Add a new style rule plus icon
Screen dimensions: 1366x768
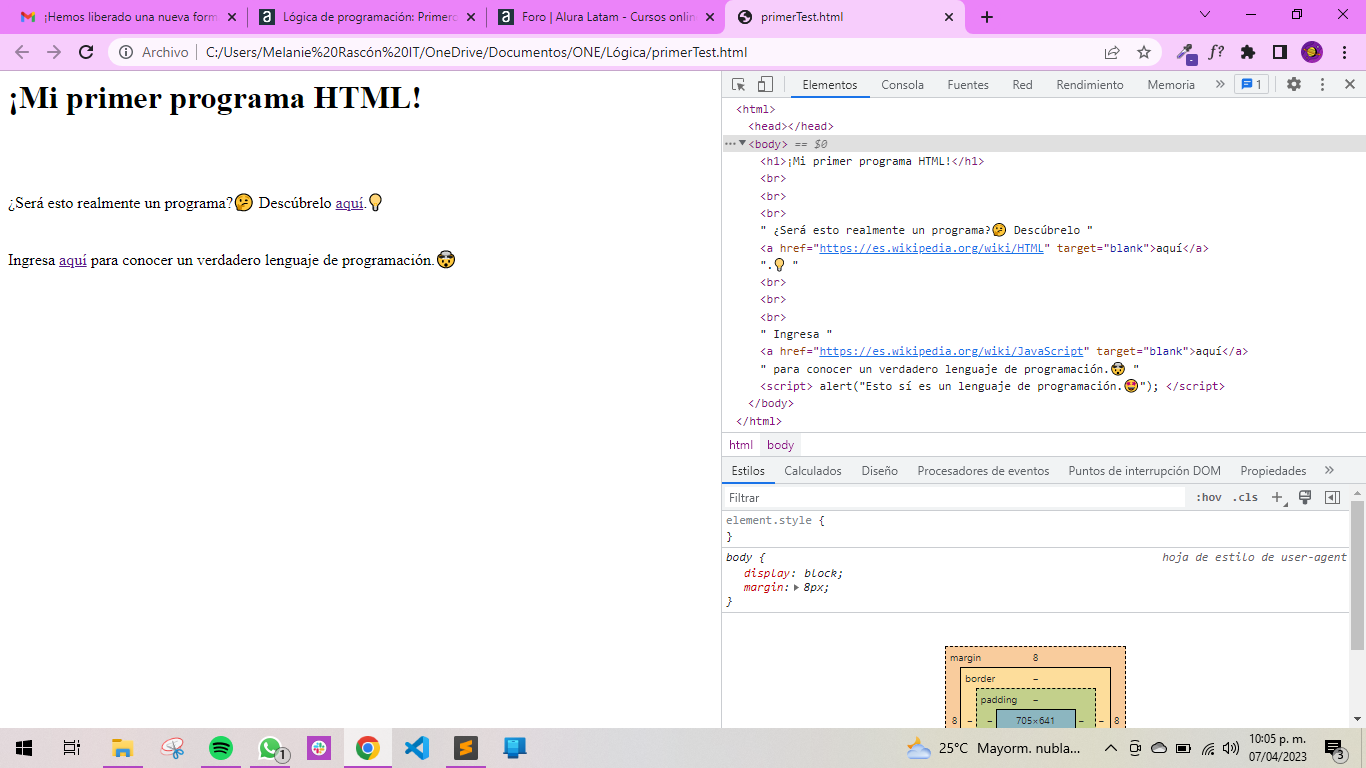[1278, 498]
